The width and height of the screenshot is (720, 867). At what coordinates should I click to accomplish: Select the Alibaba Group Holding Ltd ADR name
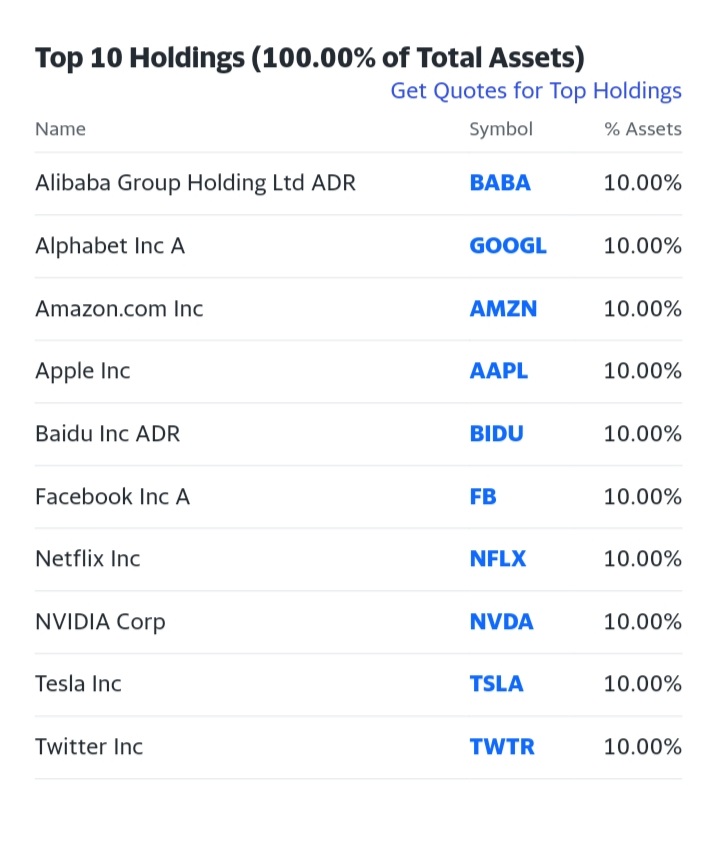click(x=195, y=183)
